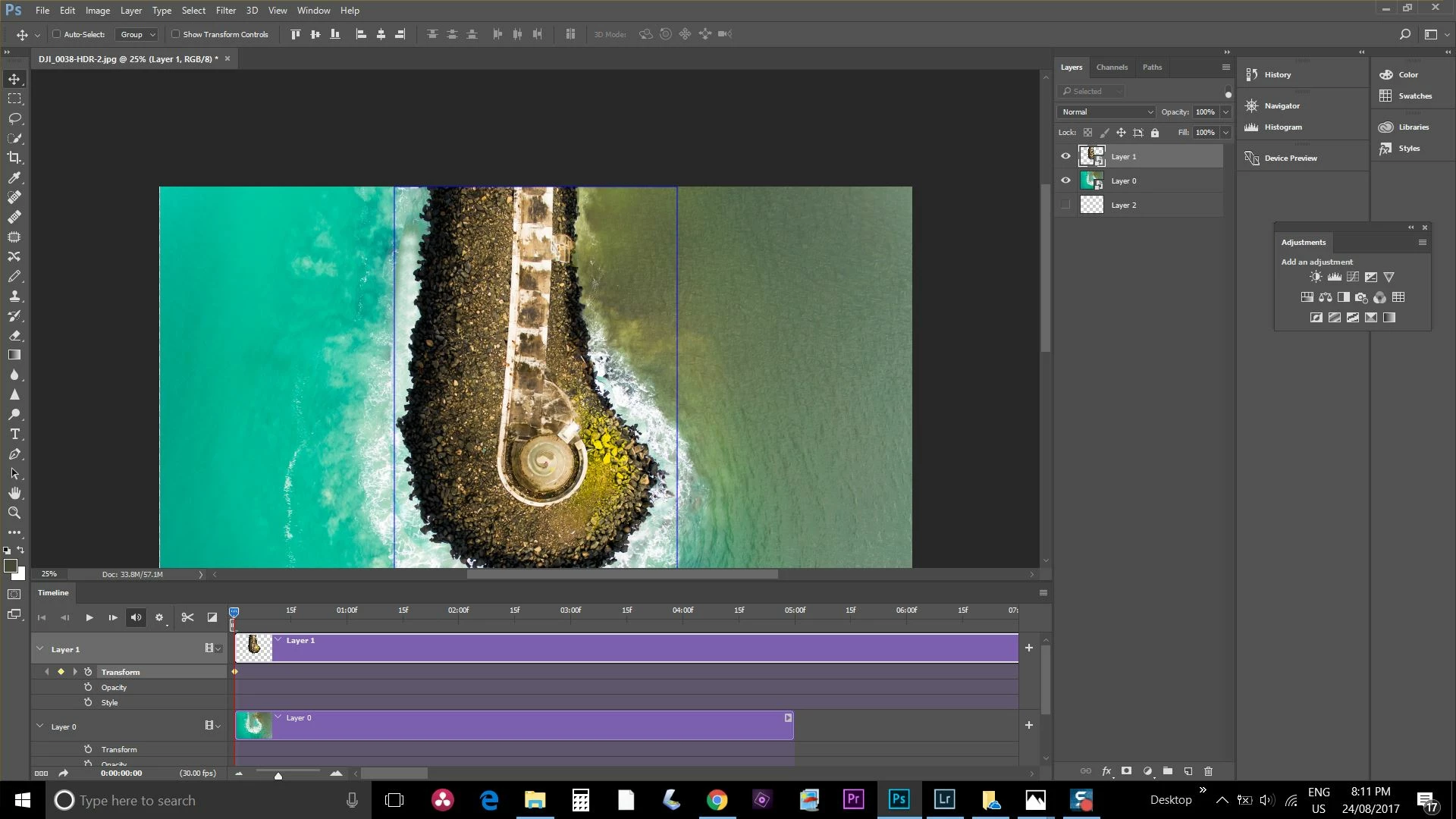The width and height of the screenshot is (1456, 819).
Task: Select the Lasso tool
Action: click(x=14, y=118)
